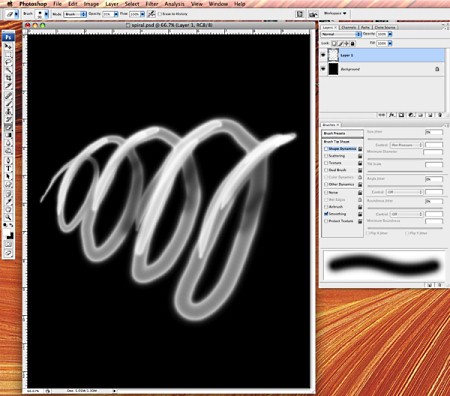Image resolution: width=450 pixels, height=396 pixels.
Task: Open the Workspace dropdown
Action: (335, 13)
